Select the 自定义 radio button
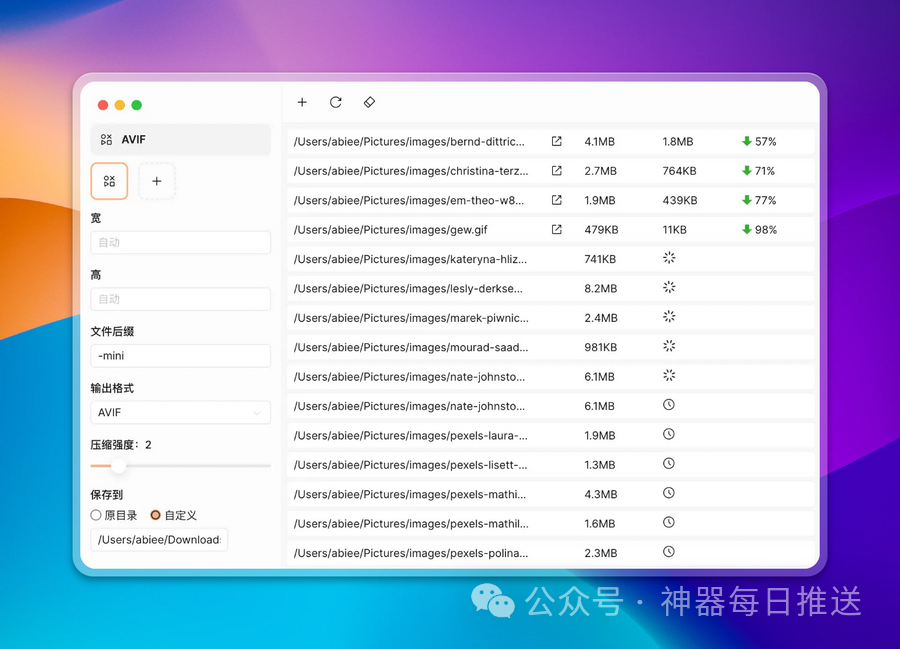Screen dimensions: 900x649 click(x=155, y=515)
